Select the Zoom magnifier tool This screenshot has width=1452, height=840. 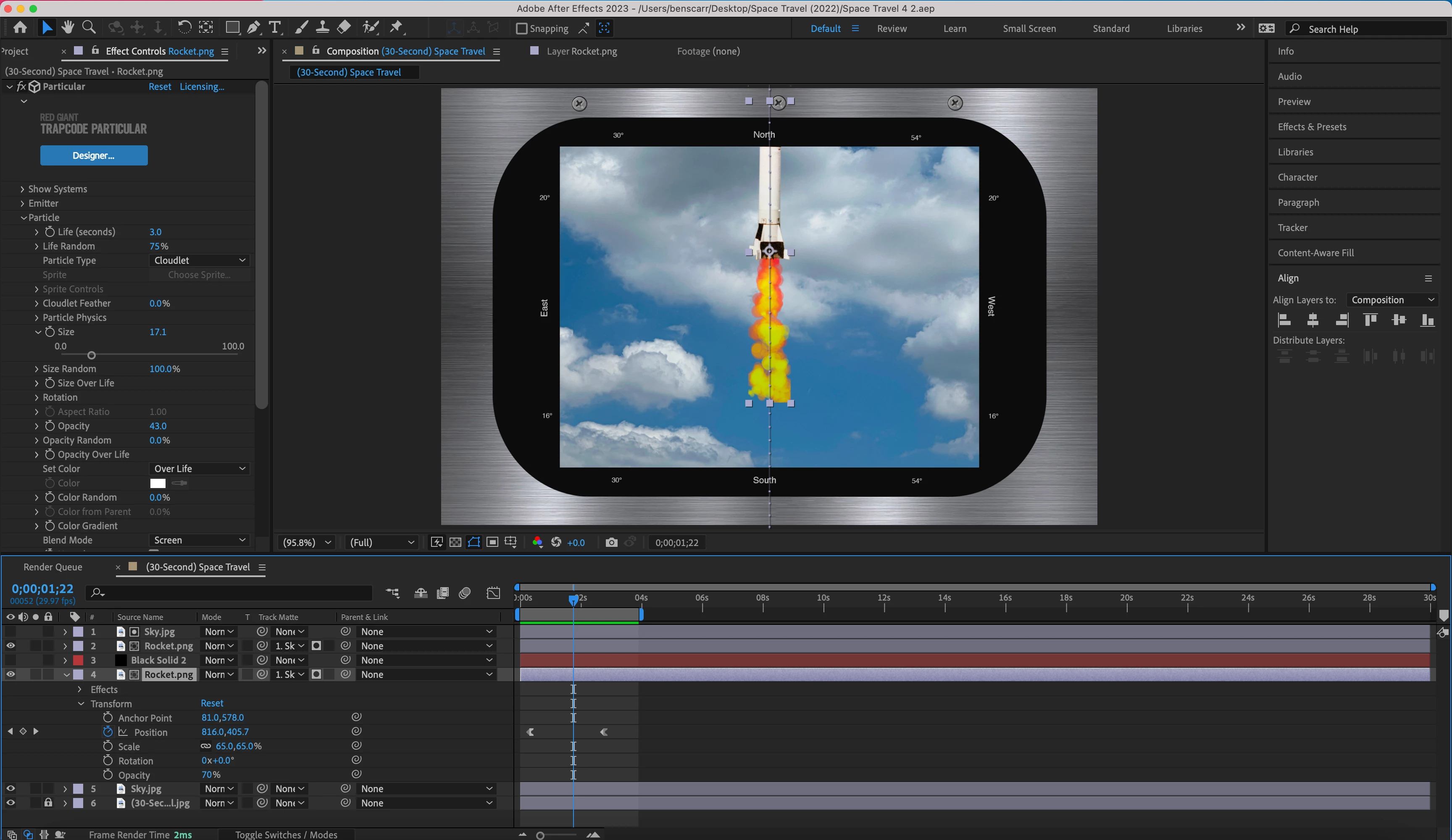pos(89,27)
